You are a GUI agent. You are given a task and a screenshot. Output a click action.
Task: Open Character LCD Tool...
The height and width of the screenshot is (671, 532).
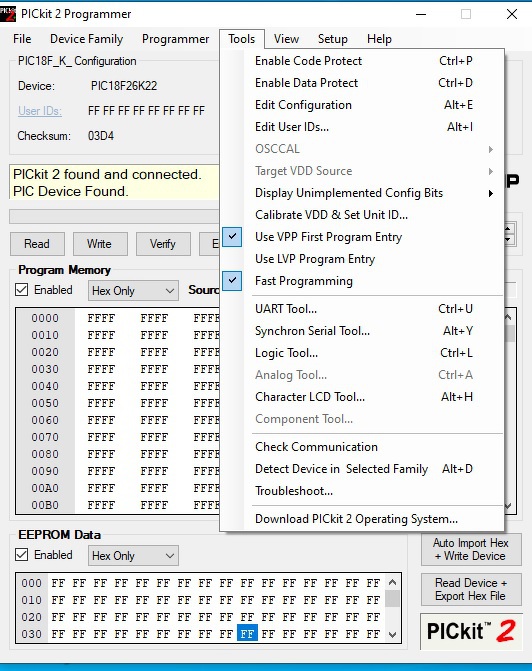362,397
